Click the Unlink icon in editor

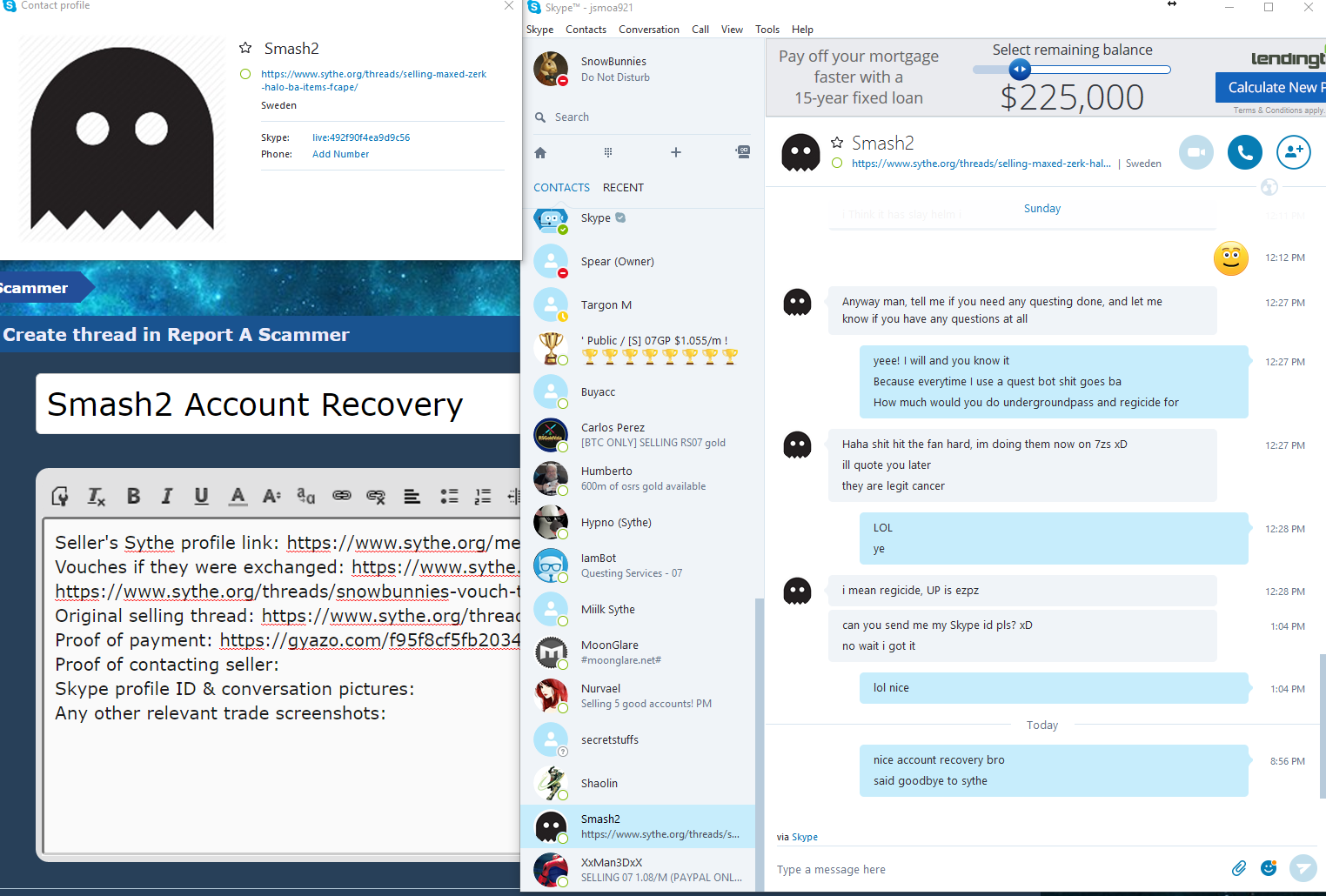[x=376, y=496]
